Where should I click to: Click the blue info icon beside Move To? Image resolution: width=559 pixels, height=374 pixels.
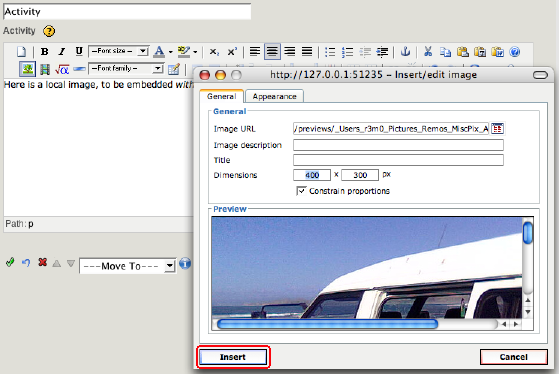point(185,264)
